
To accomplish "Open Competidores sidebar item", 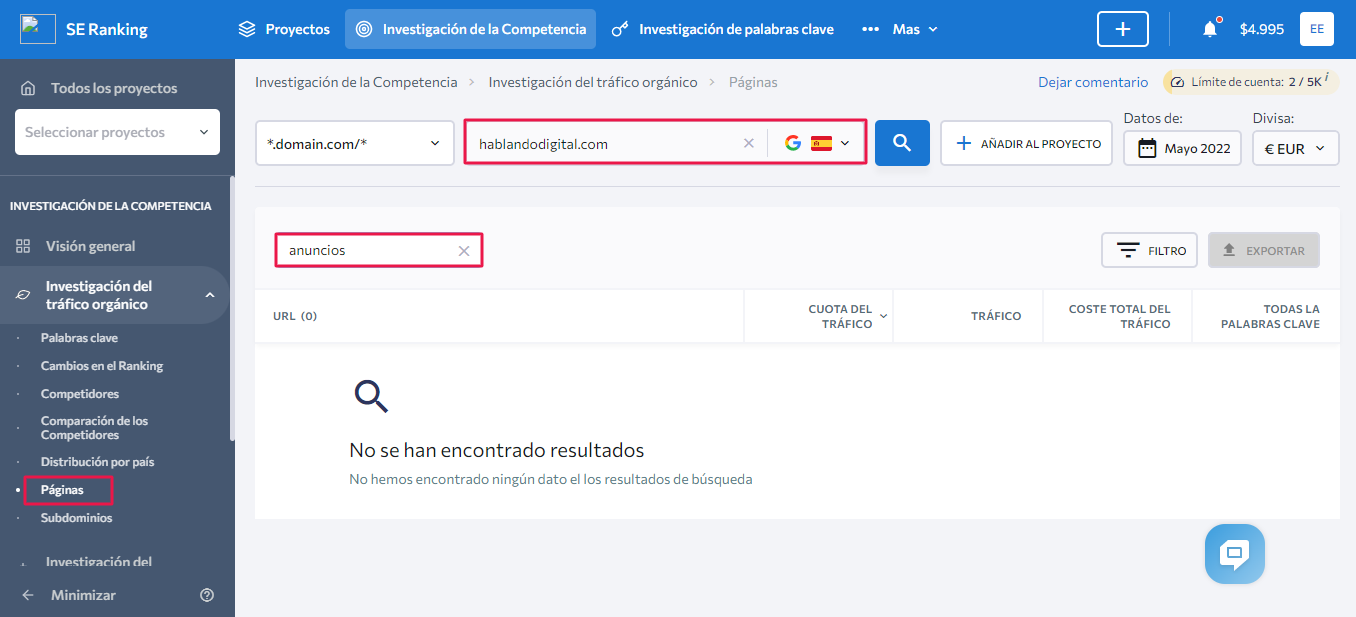I will pyautogui.click(x=80, y=394).
